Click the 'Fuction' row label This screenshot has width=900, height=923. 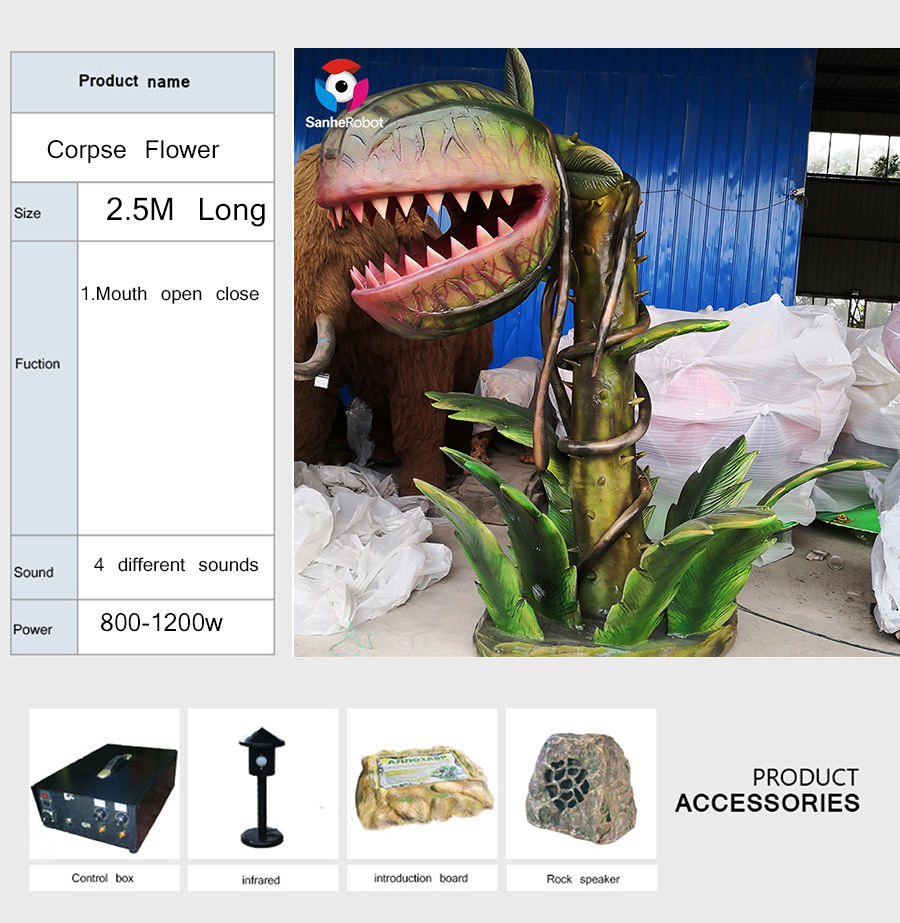(x=38, y=364)
